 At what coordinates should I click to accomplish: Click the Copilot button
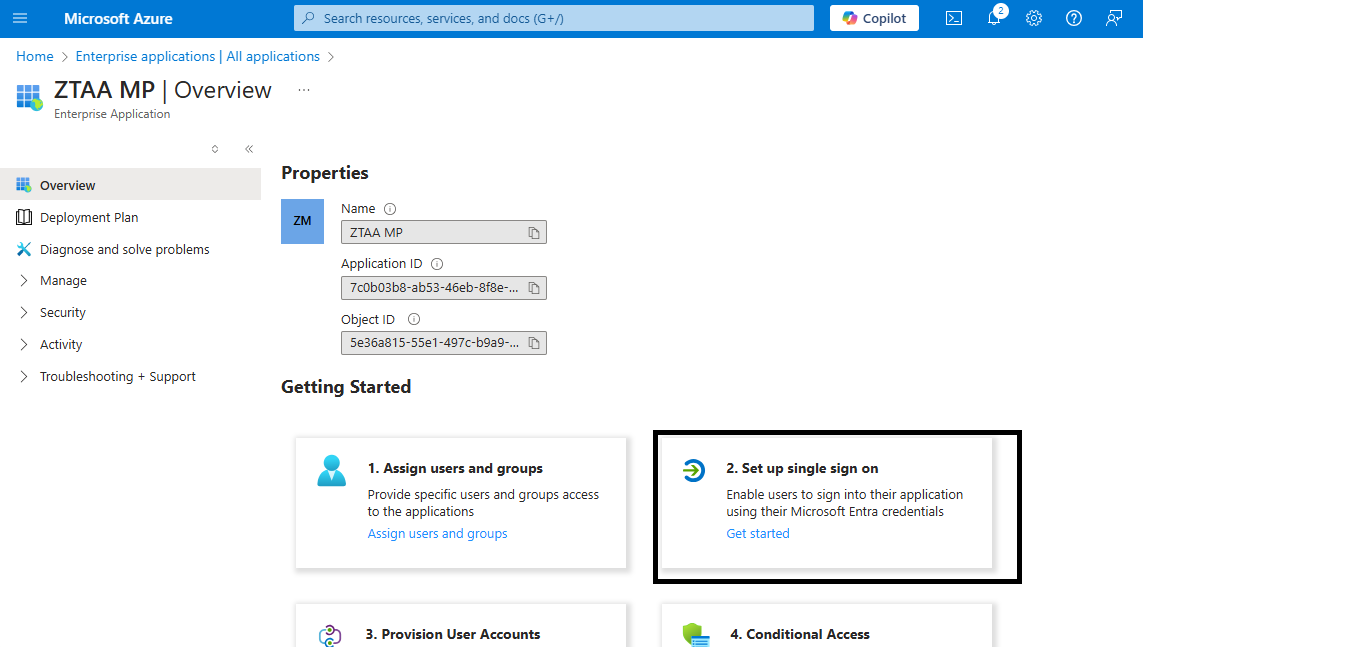point(874,18)
